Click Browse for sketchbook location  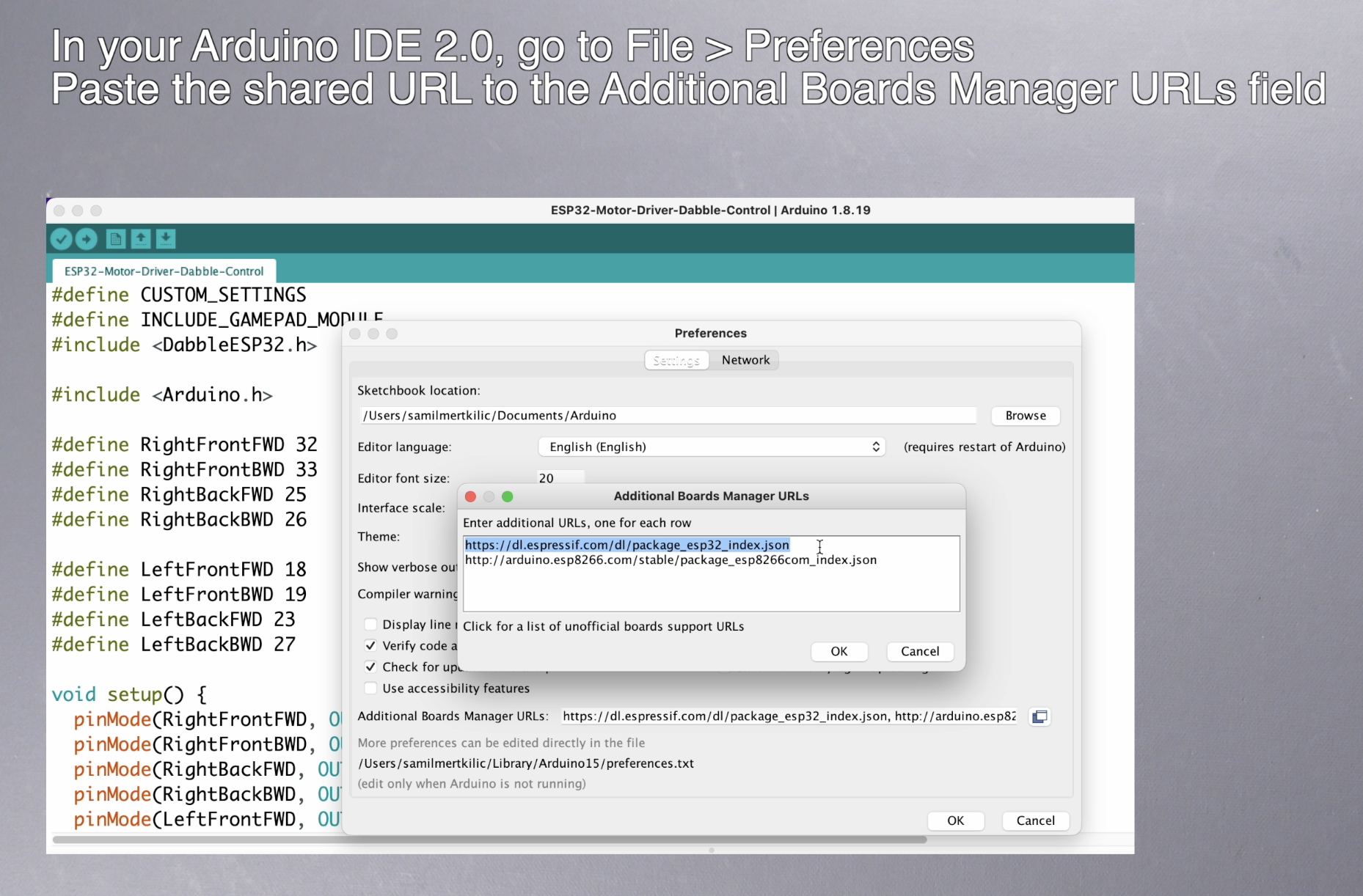(1026, 416)
